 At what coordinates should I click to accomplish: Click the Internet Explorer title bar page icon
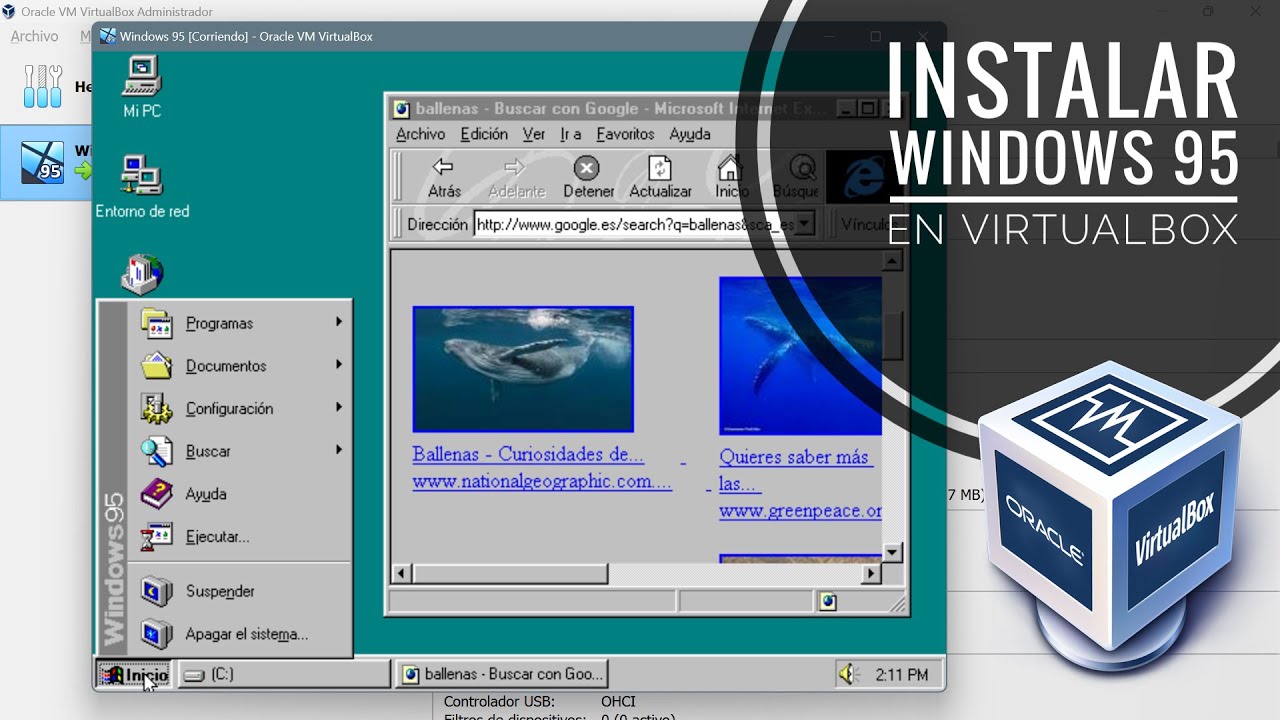401,108
